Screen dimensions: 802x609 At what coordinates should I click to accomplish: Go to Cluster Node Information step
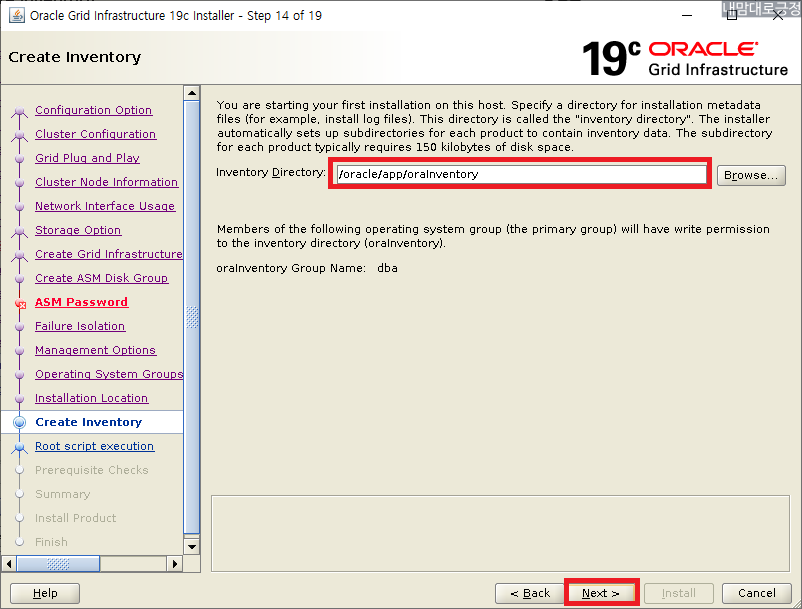(106, 183)
